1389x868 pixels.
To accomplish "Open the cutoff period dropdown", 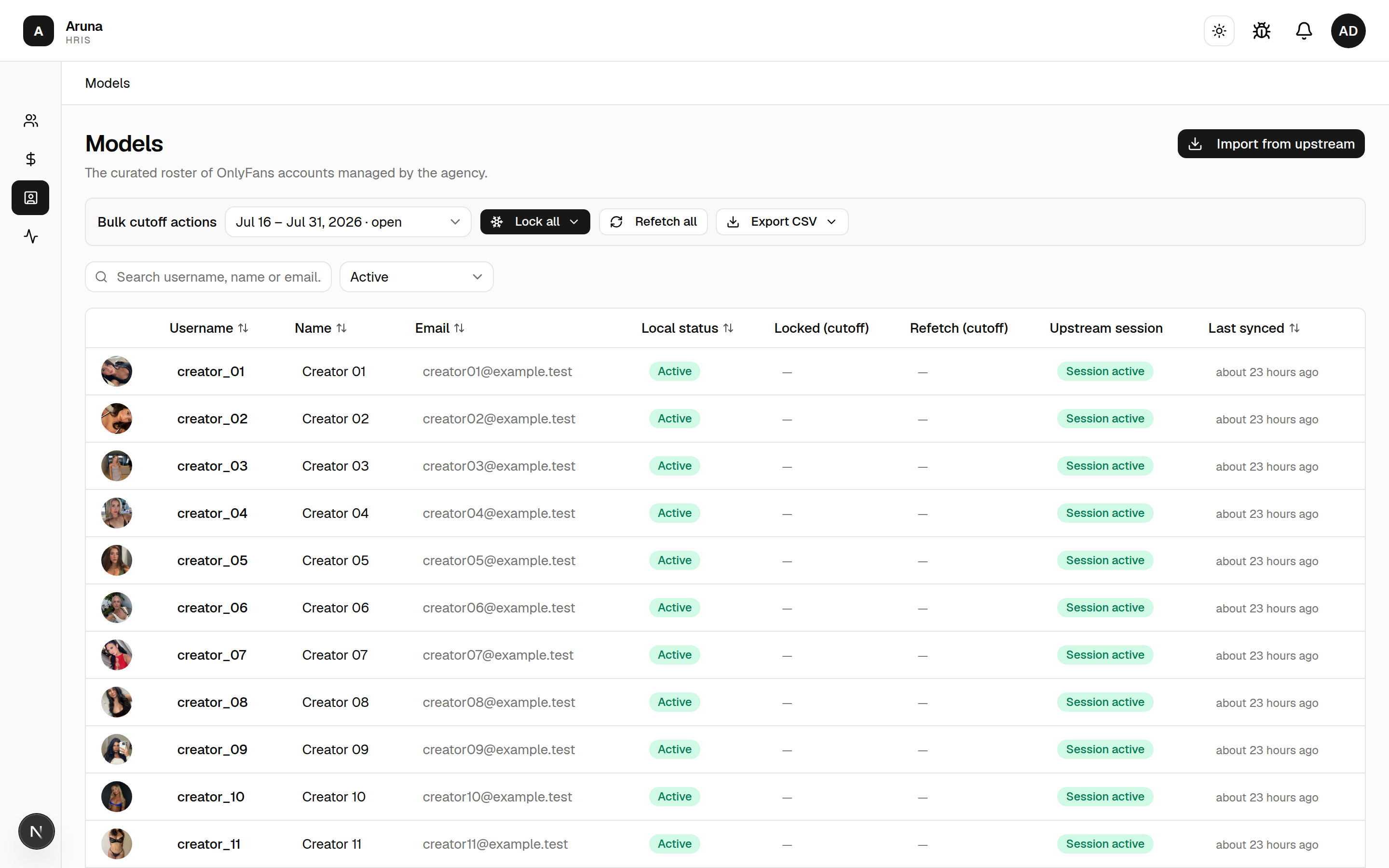I will 348,222.
